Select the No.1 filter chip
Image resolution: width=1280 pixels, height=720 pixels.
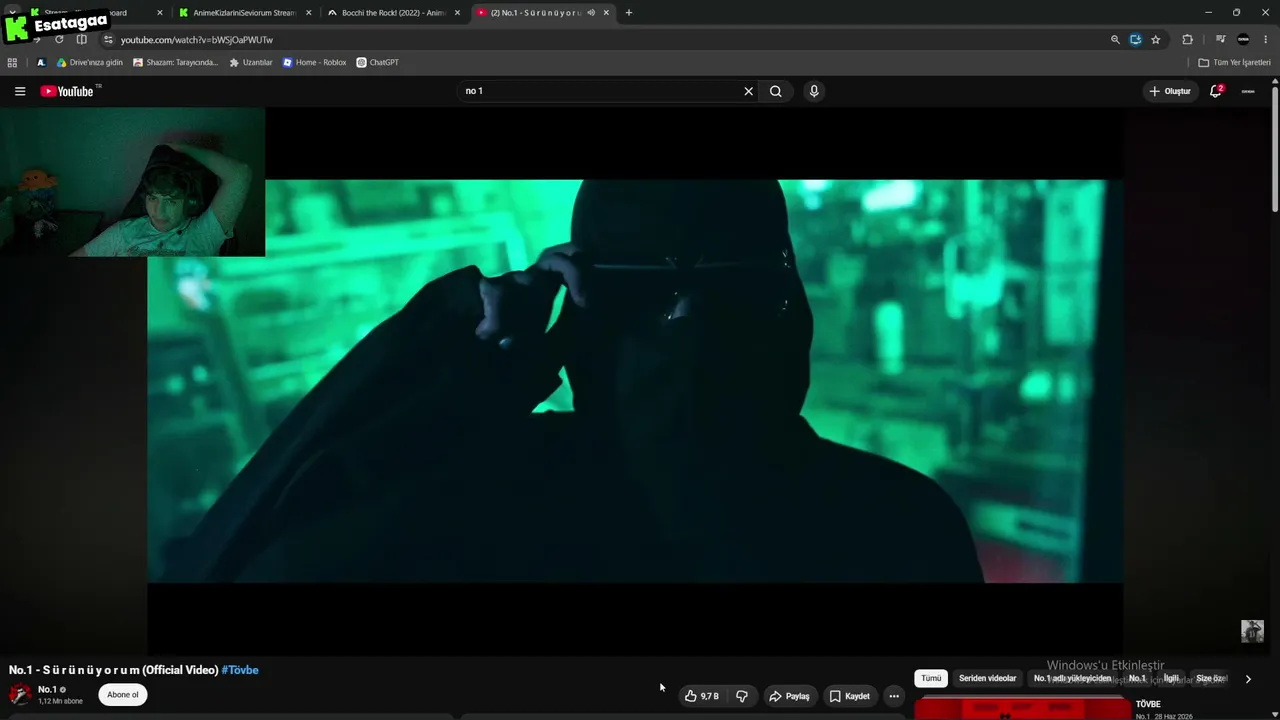(1137, 678)
